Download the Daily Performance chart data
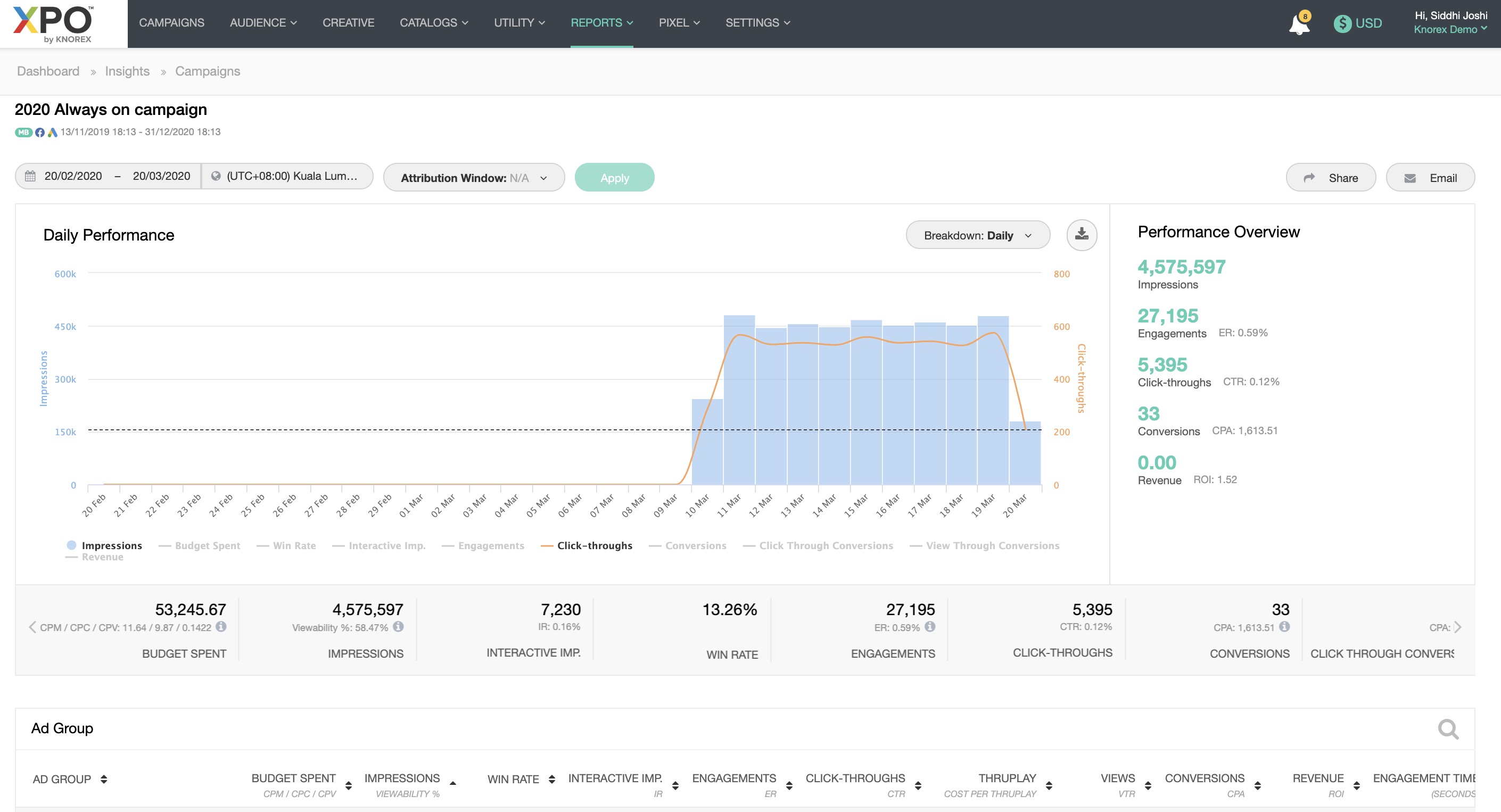Image resolution: width=1501 pixels, height=812 pixels. 1082,235
